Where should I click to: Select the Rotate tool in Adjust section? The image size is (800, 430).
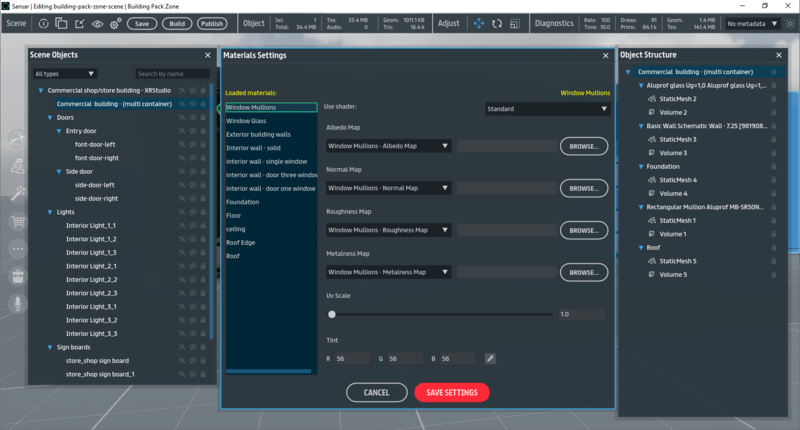tap(496, 22)
